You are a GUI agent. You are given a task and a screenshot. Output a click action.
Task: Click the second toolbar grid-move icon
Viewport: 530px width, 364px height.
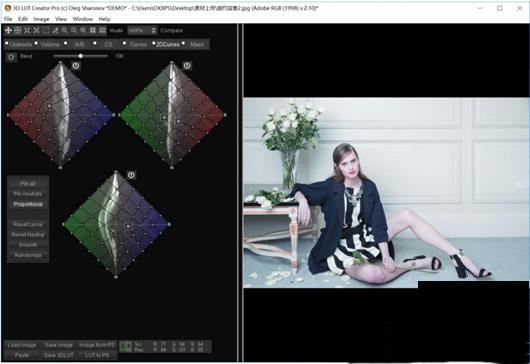point(18,30)
